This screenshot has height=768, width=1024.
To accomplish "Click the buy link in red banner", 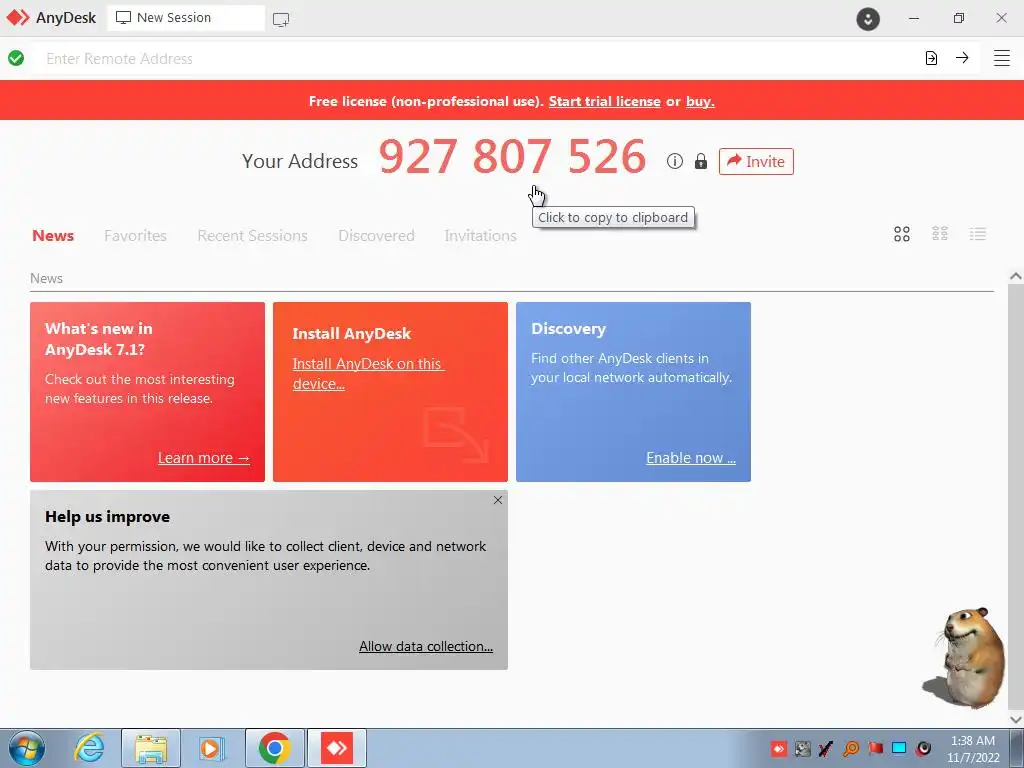I will click(x=700, y=101).
